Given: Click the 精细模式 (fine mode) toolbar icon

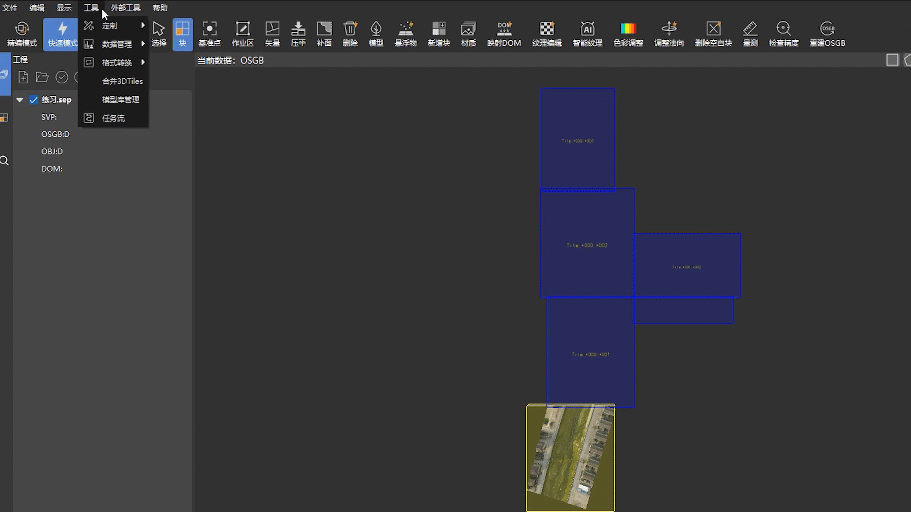Looking at the screenshot, I should point(20,33).
